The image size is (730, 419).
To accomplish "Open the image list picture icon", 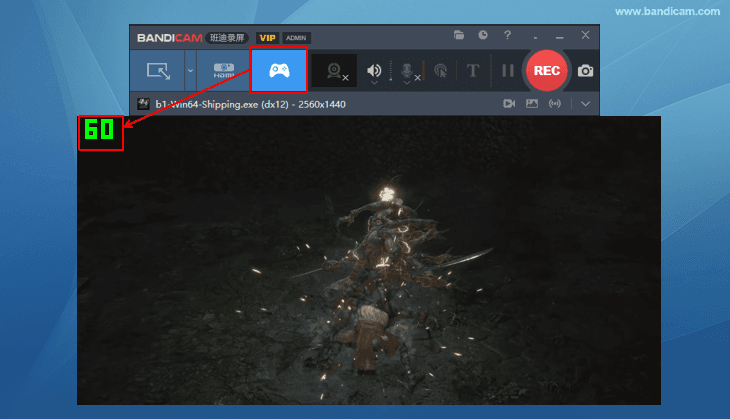I will (x=532, y=103).
